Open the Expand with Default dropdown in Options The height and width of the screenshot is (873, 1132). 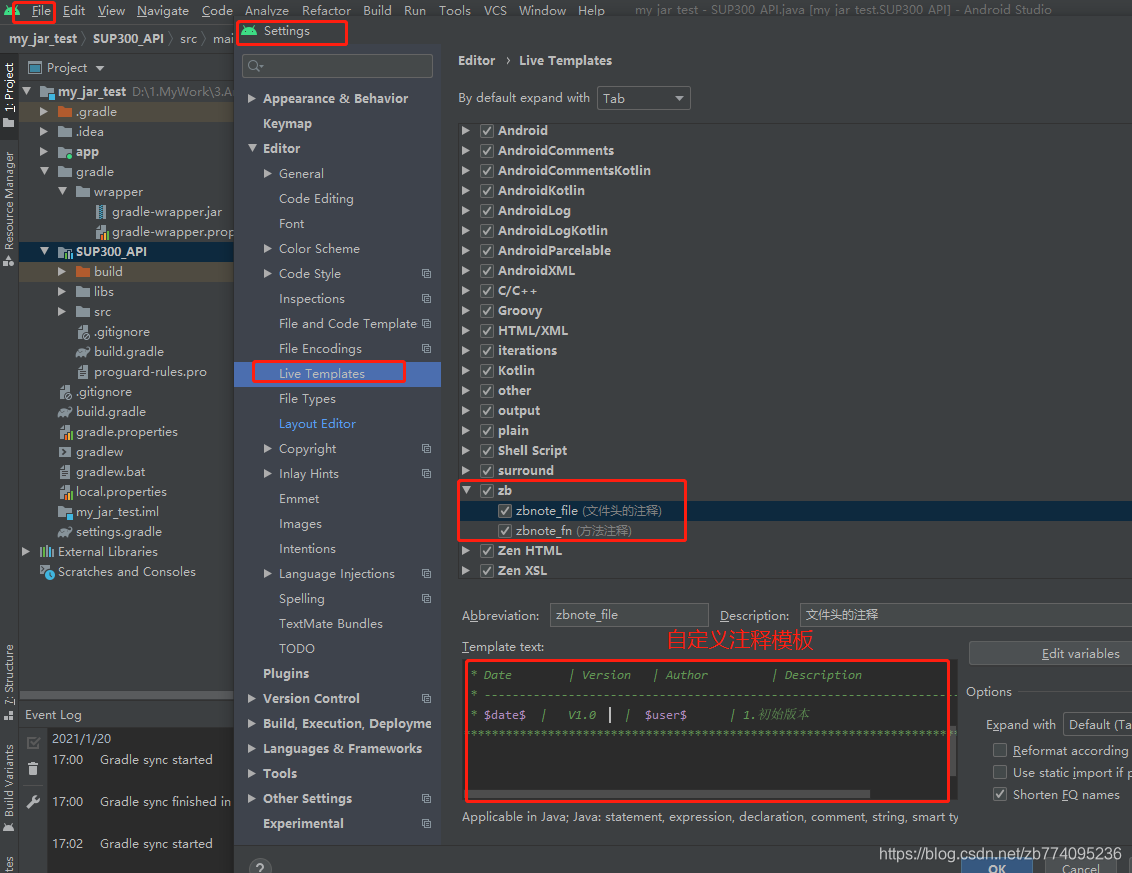tap(1097, 724)
